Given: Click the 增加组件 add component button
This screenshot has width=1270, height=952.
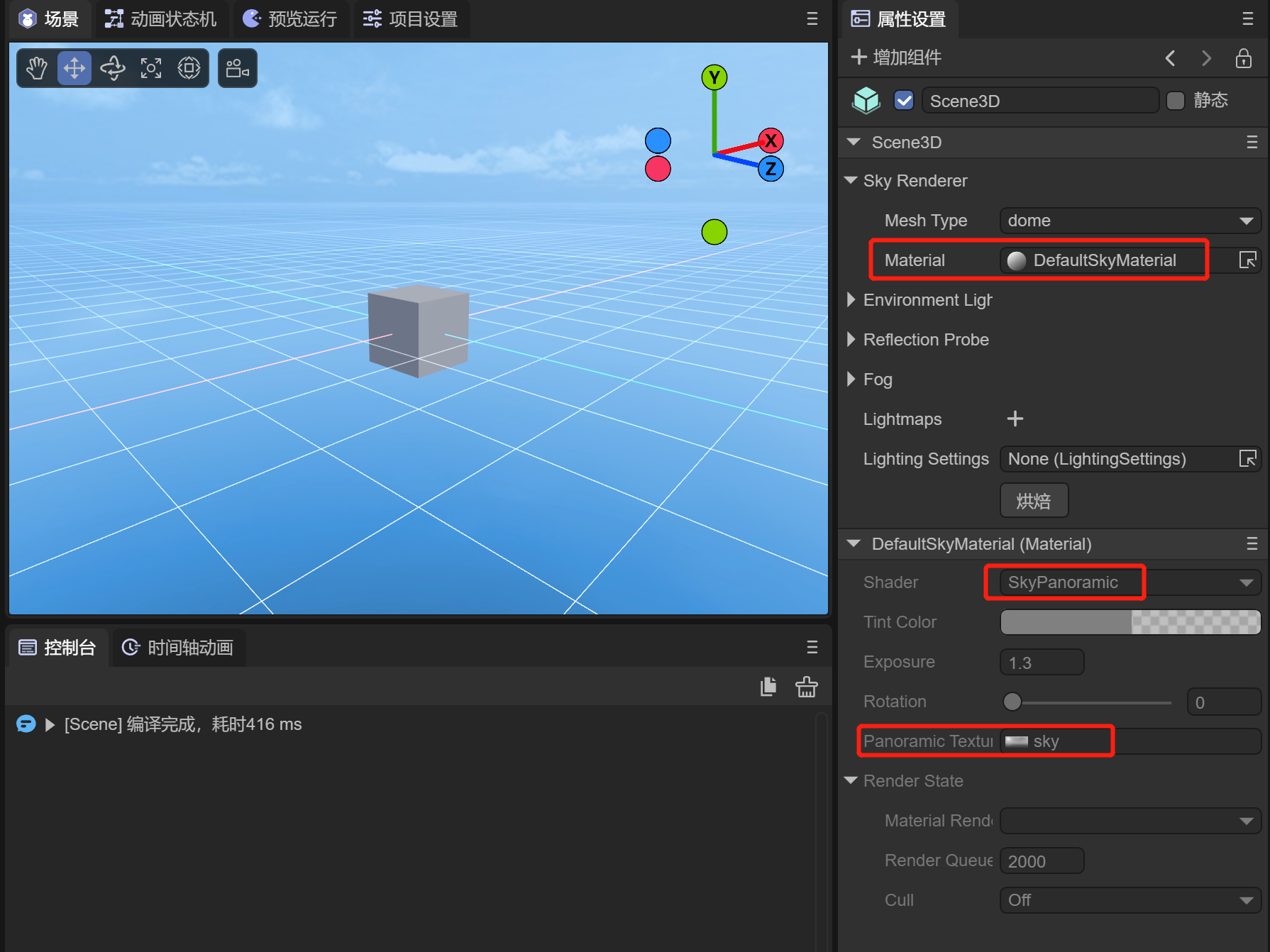Looking at the screenshot, I should 896,57.
